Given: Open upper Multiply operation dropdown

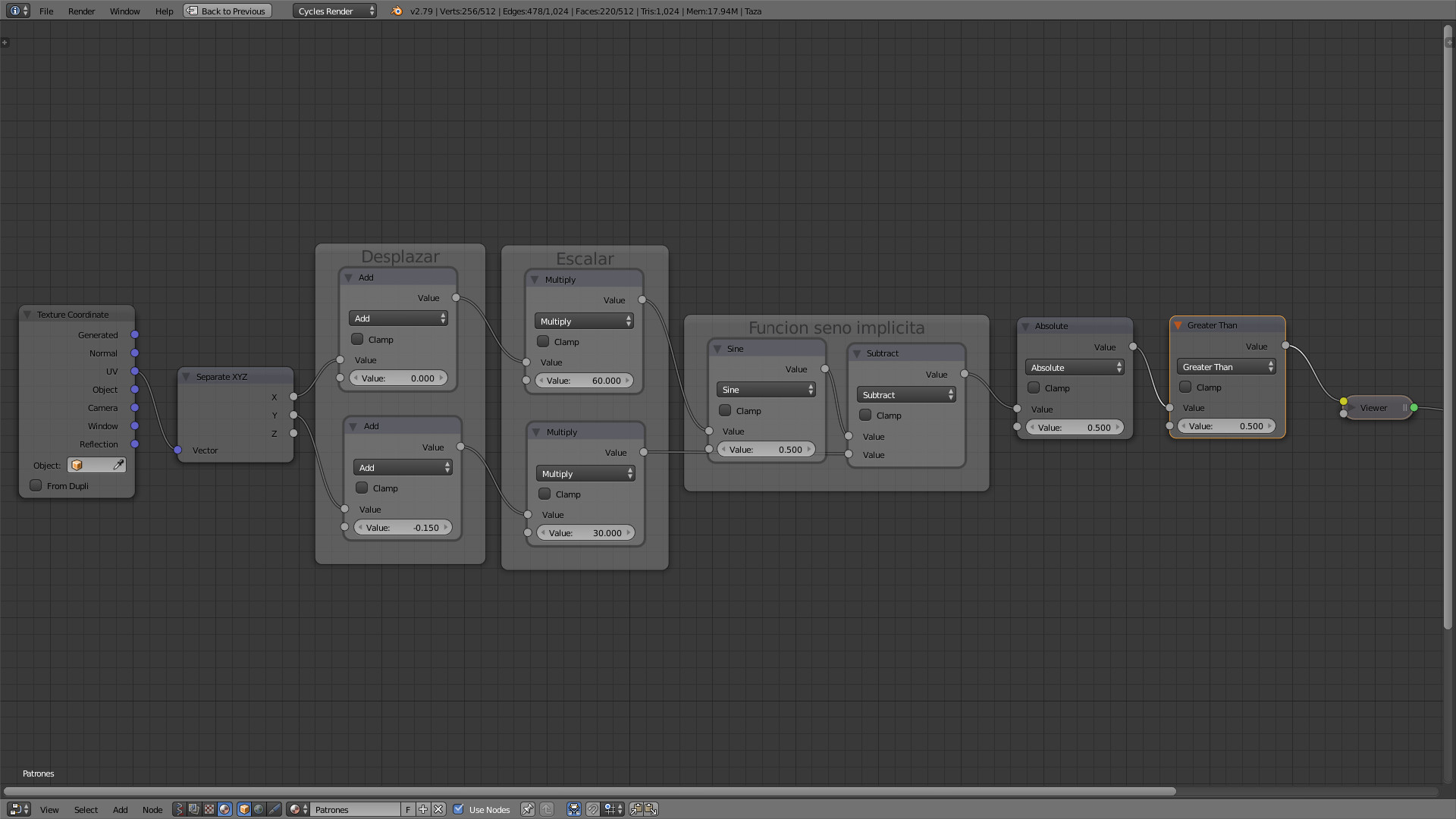Looking at the screenshot, I should coord(584,322).
